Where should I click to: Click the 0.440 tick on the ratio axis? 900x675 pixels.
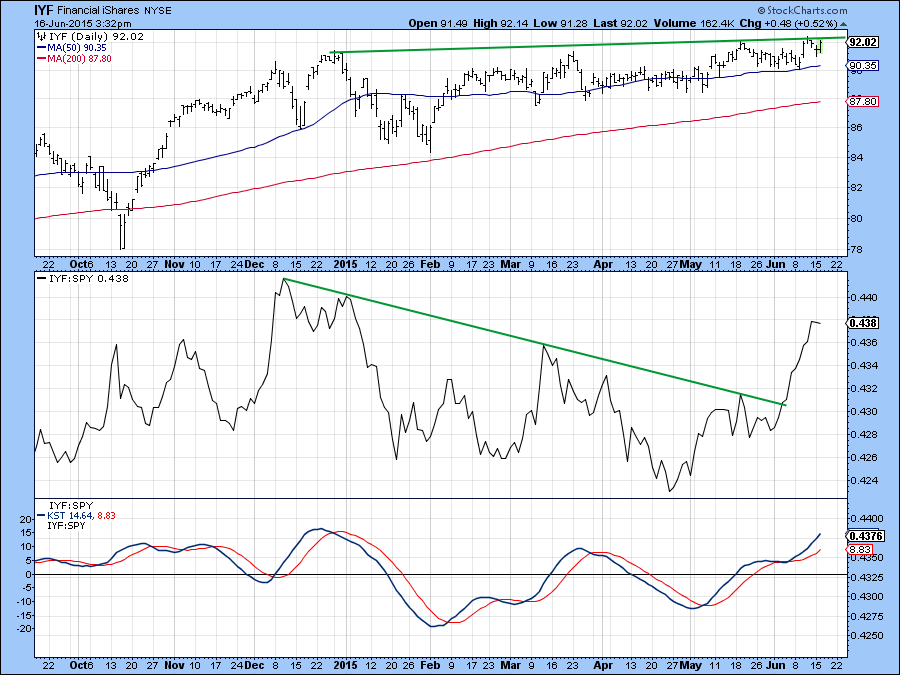863,298
